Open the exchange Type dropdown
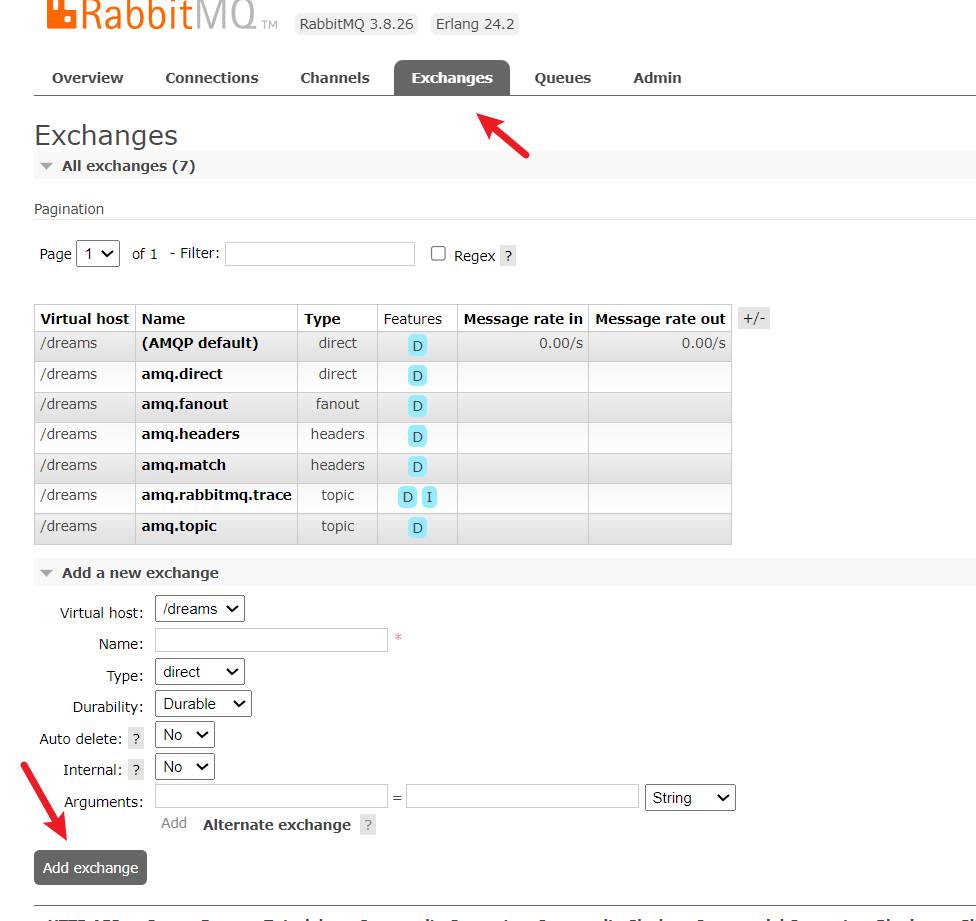The width and height of the screenshot is (976, 921). click(x=200, y=672)
